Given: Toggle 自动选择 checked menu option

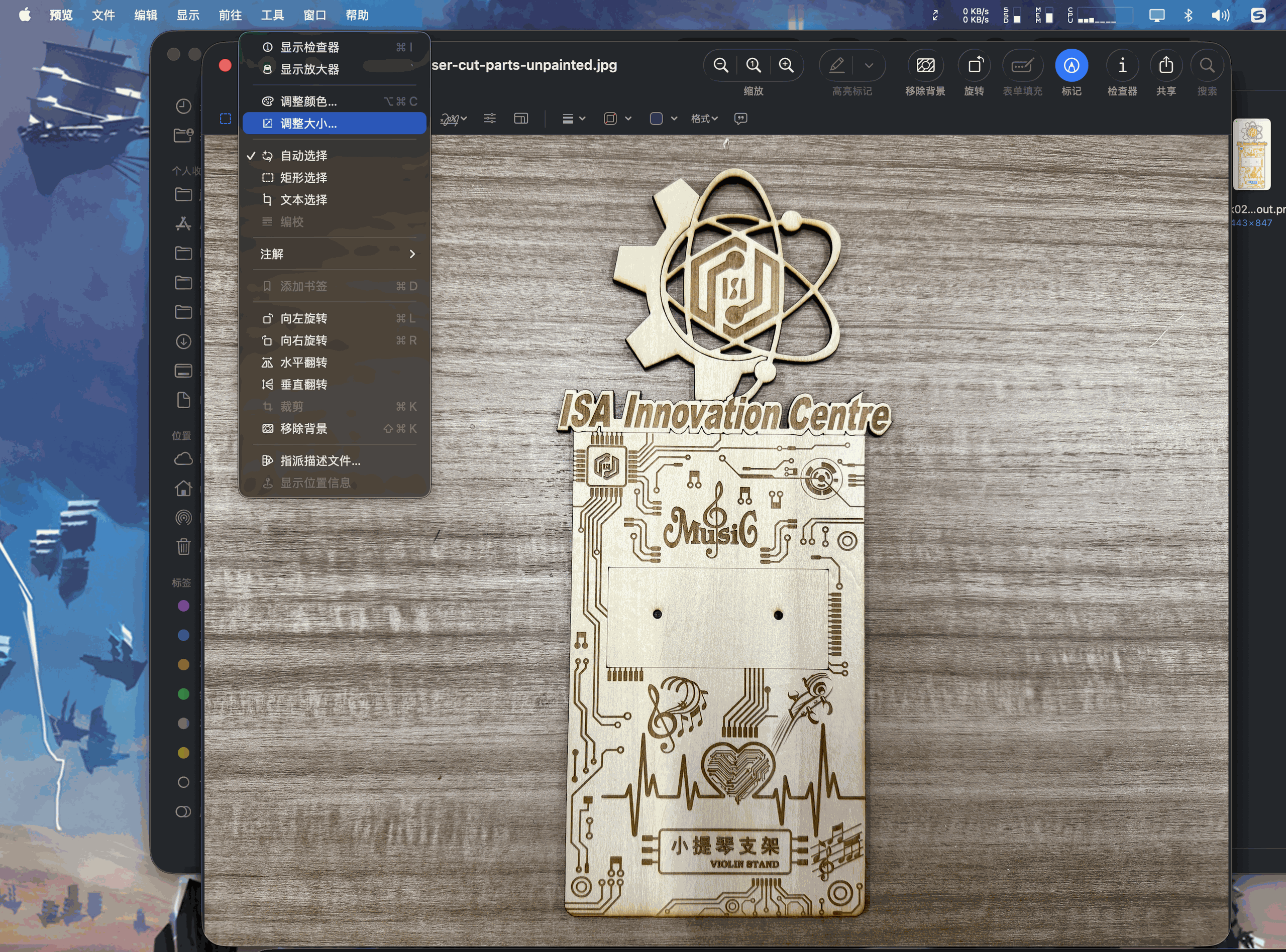Looking at the screenshot, I should [x=335, y=156].
